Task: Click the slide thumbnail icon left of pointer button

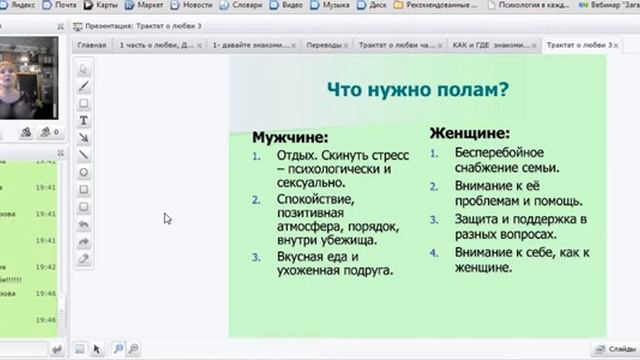Action: coord(80,349)
